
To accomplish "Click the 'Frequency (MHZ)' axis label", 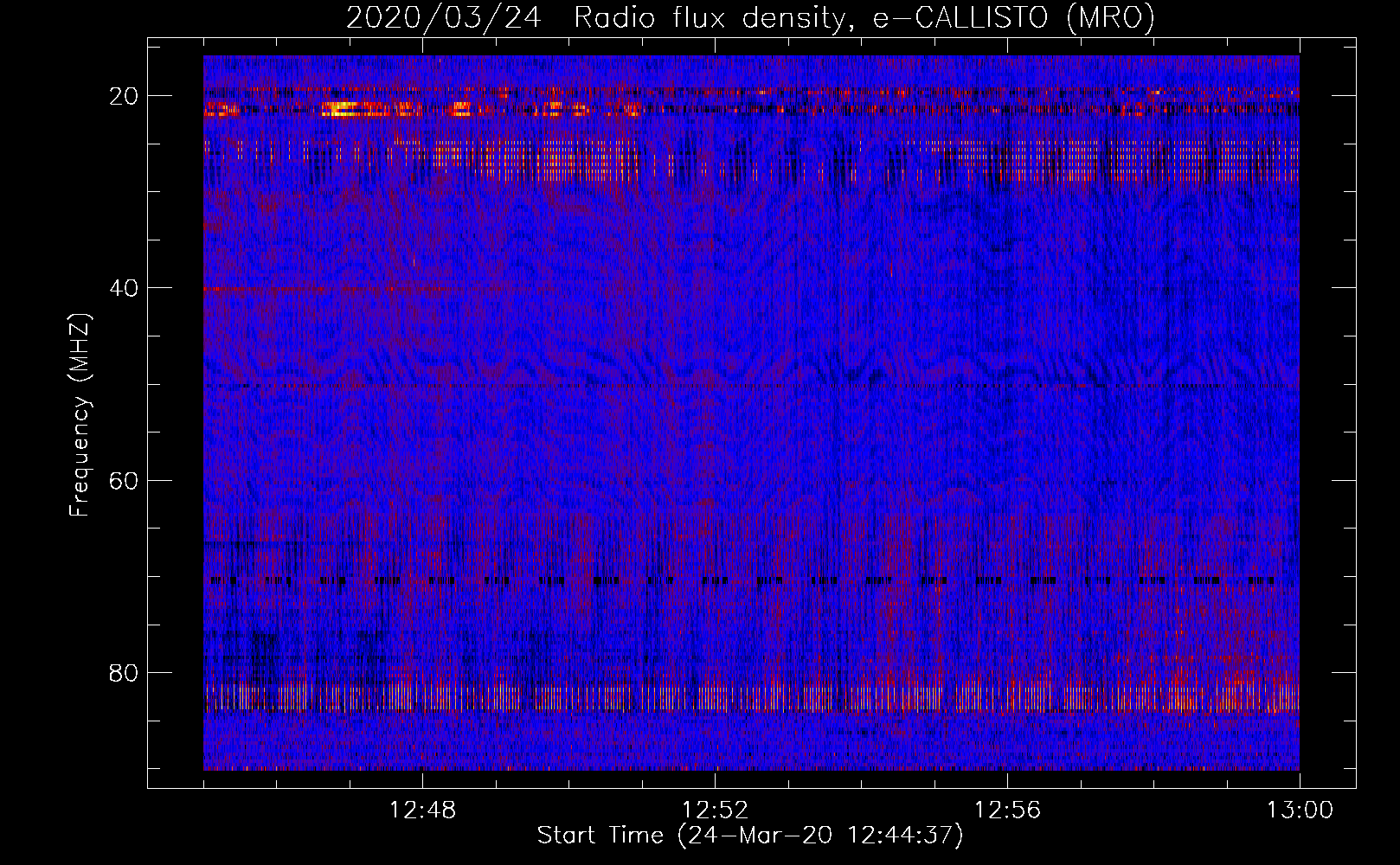I will [x=80, y=415].
